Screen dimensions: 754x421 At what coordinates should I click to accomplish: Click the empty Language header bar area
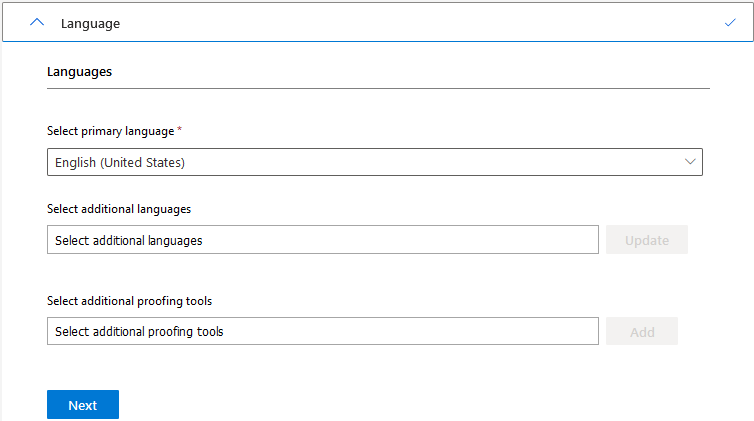420,22
